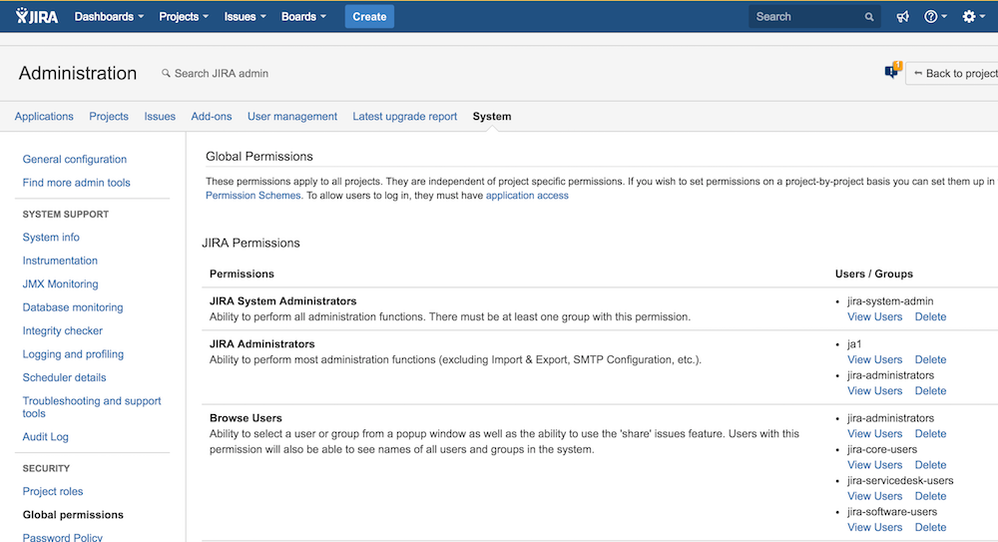
Task: Select the System tab
Action: [x=491, y=116]
